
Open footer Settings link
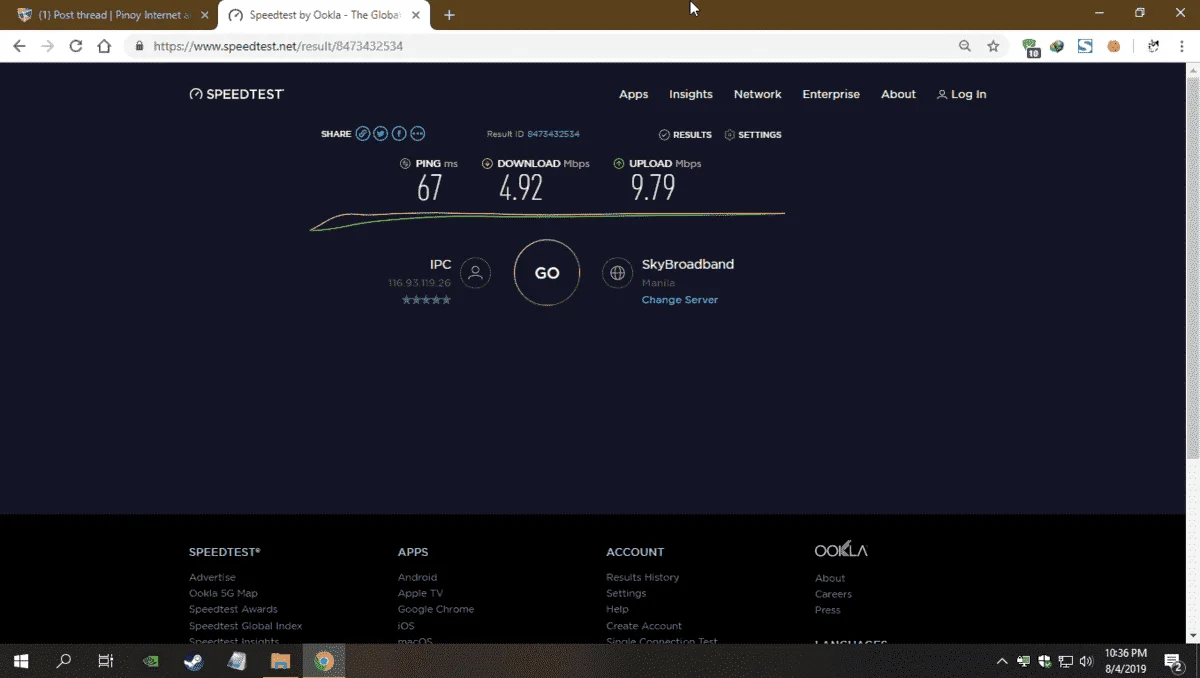pos(626,593)
